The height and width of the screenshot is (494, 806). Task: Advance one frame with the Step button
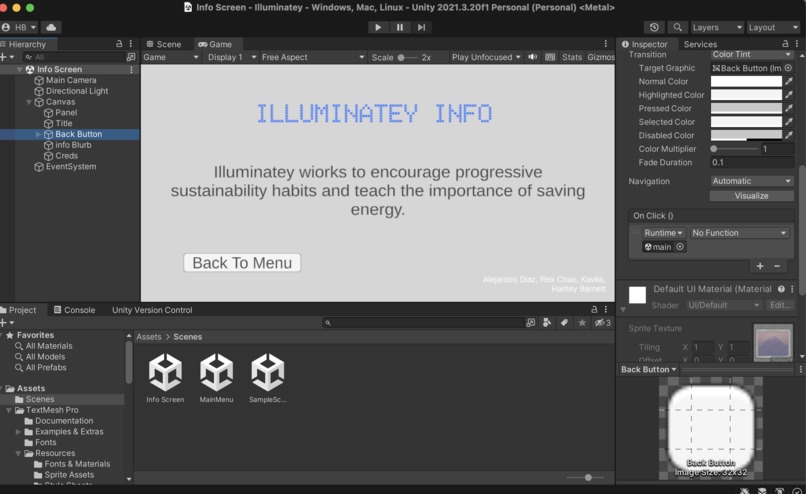(x=422, y=27)
